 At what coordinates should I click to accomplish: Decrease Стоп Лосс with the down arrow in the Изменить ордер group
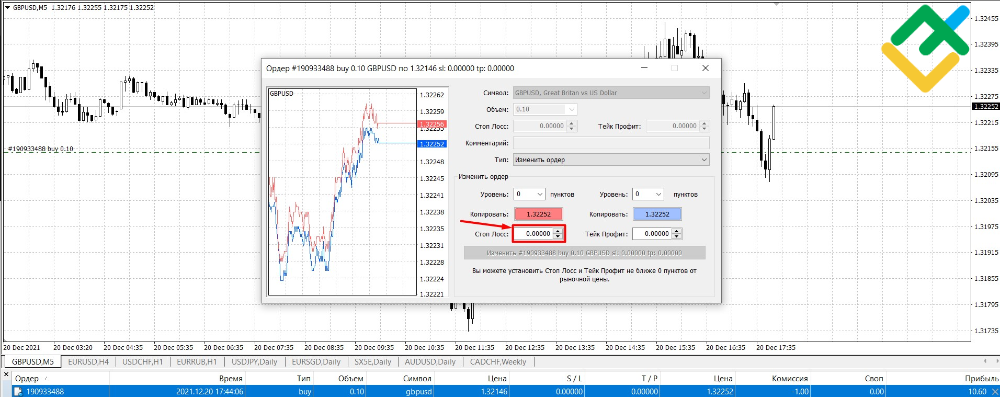(559, 237)
